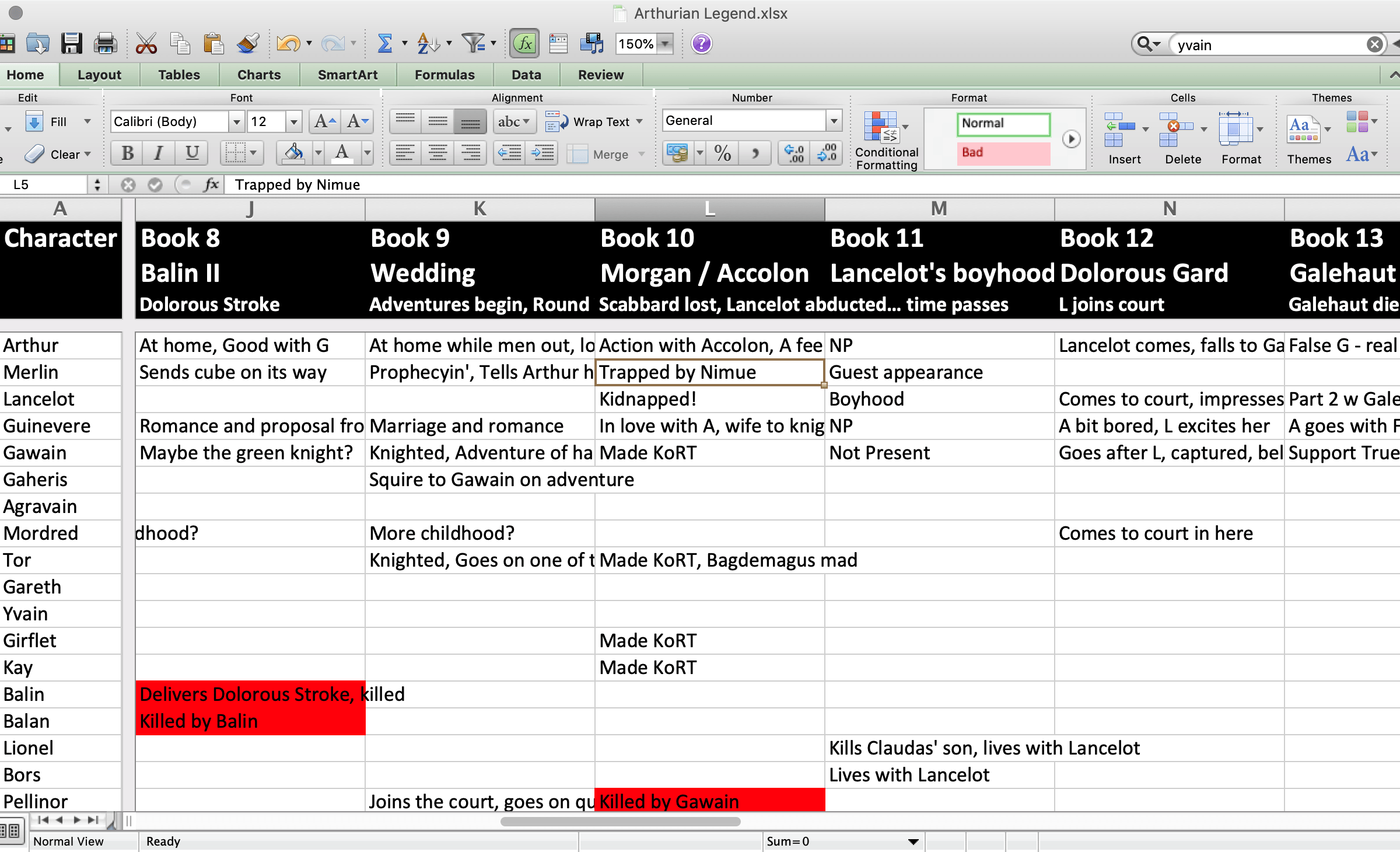Click the Format Painter brush icon
This screenshot has width=1400, height=852.
point(248,44)
